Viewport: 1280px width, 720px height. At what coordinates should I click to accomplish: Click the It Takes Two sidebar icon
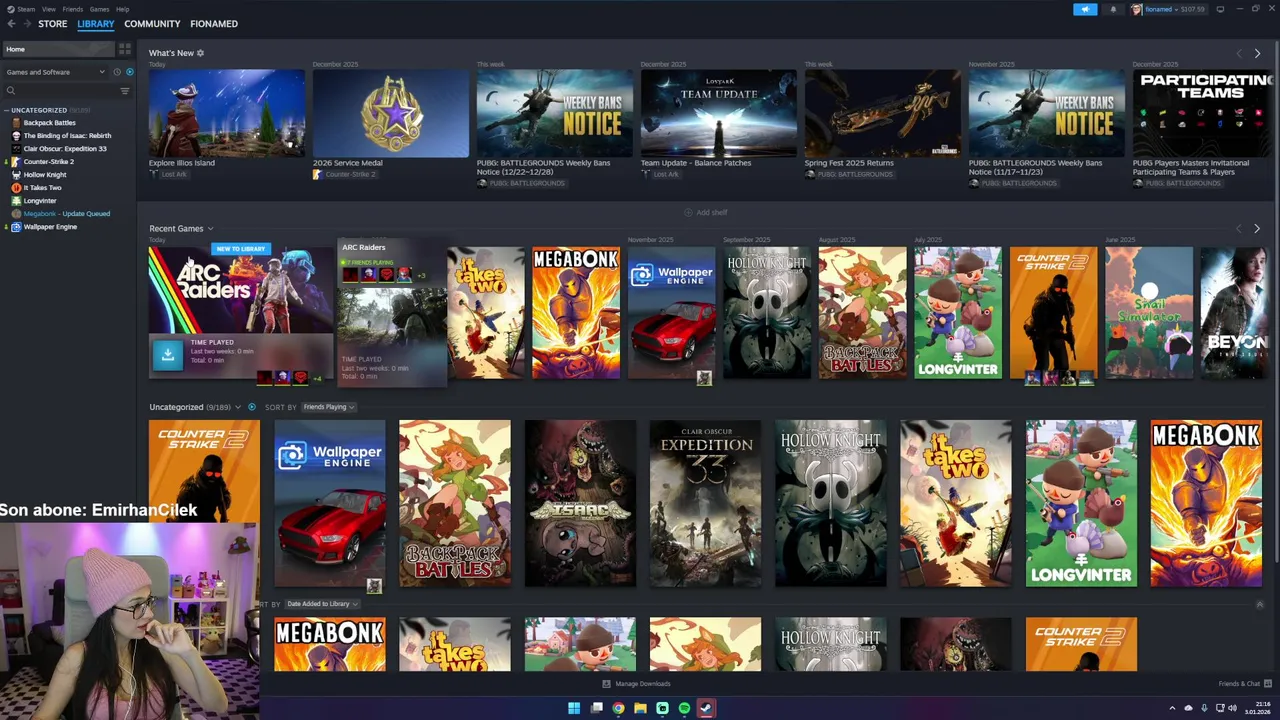(16, 188)
